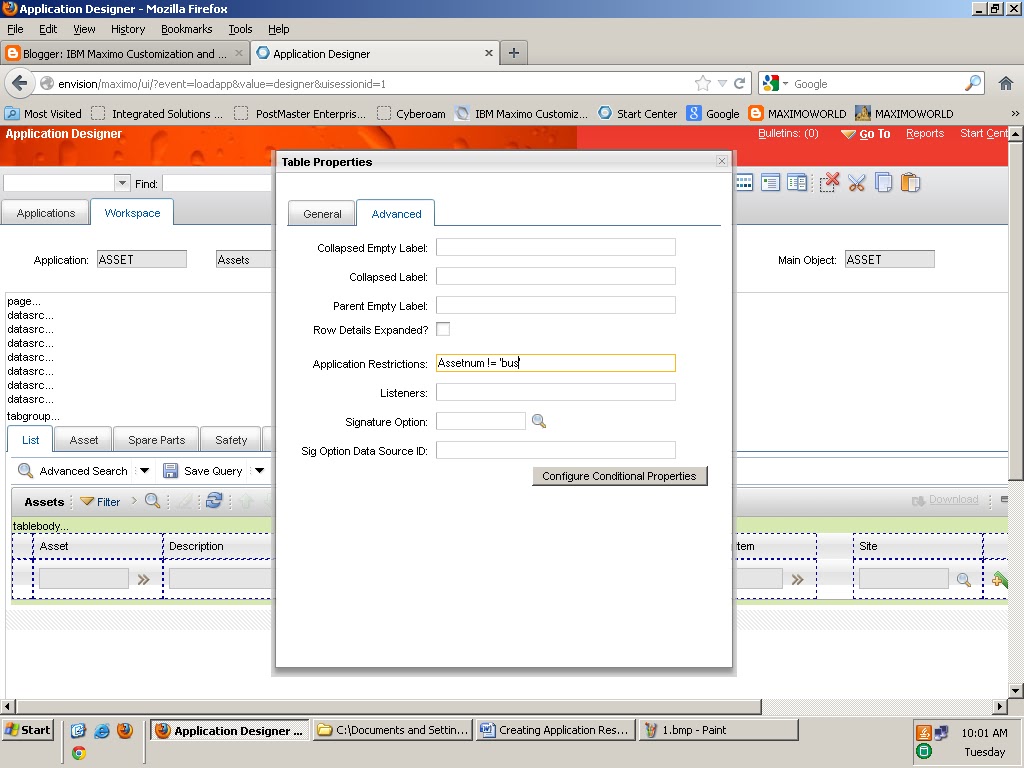Click the Configure Conditional Properties button
This screenshot has width=1024, height=768.
coord(619,476)
